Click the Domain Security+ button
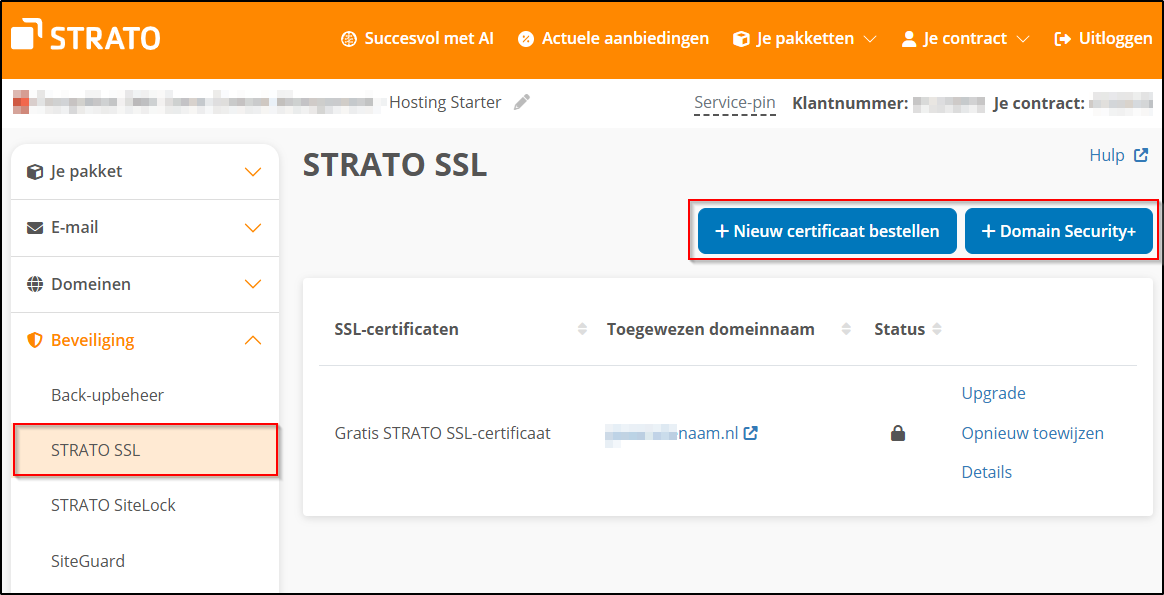 [x=1059, y=230]
